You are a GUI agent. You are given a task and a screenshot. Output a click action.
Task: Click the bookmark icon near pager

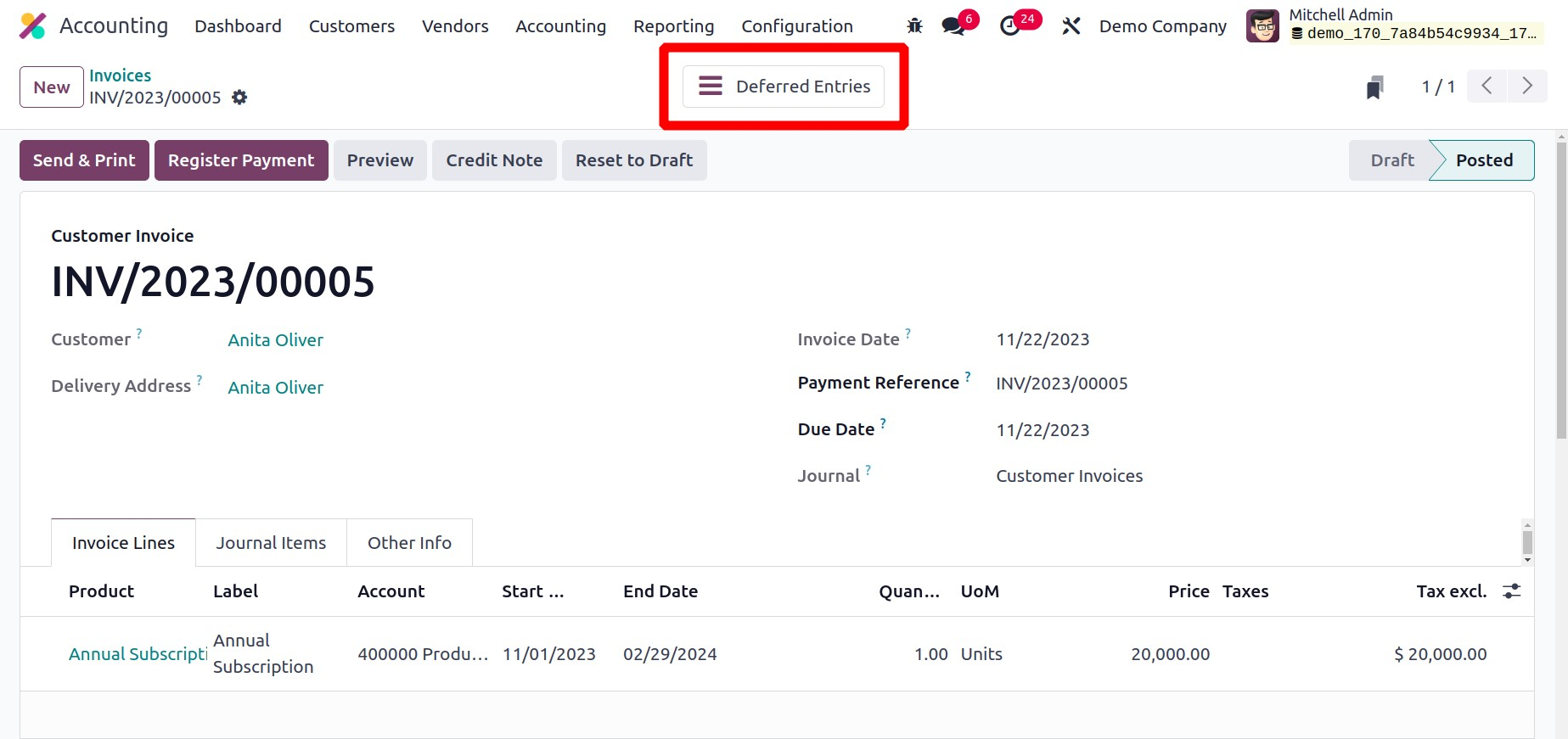[1374, 87]
